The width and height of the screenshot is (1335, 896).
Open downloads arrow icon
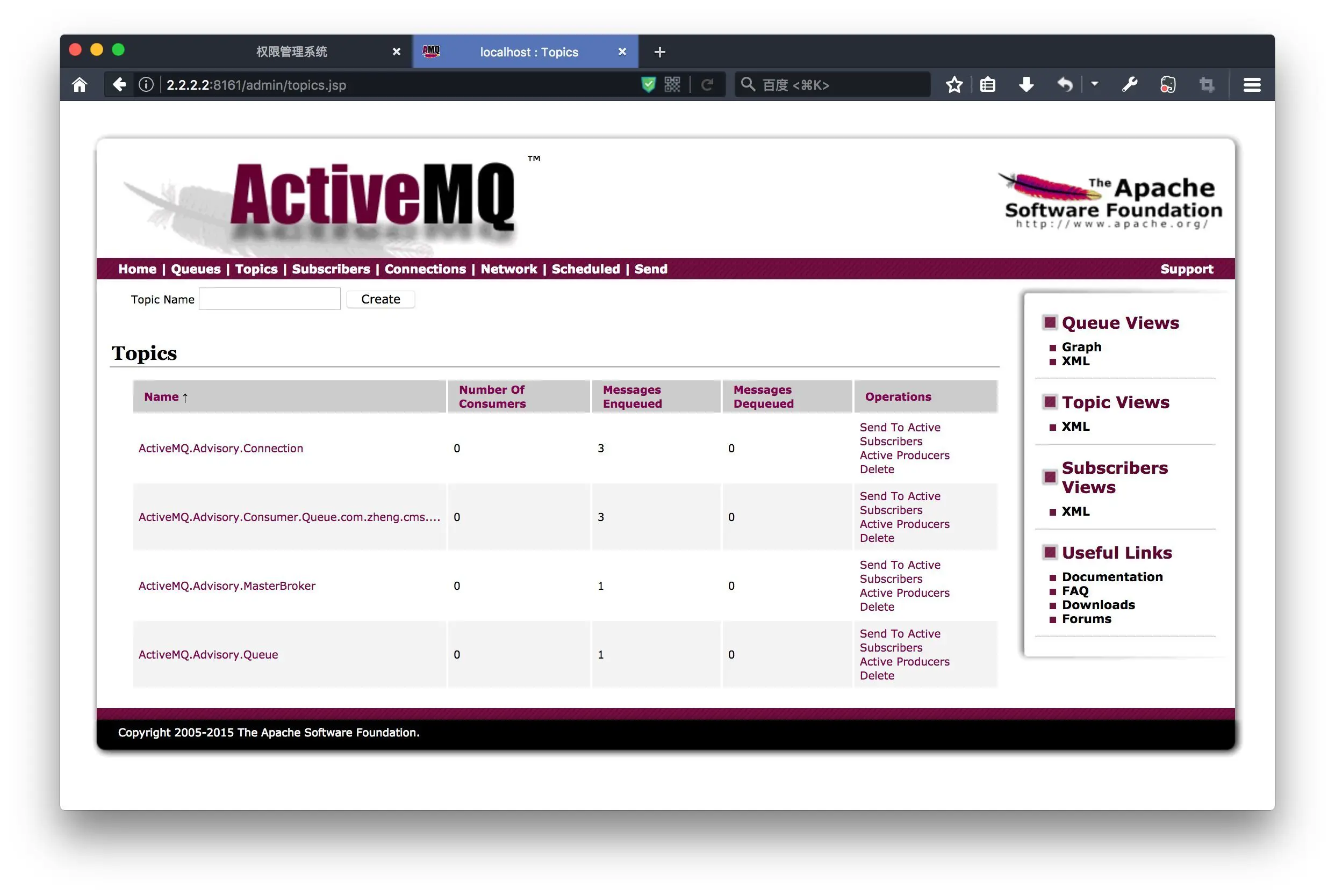click(x=1027, y=85)
